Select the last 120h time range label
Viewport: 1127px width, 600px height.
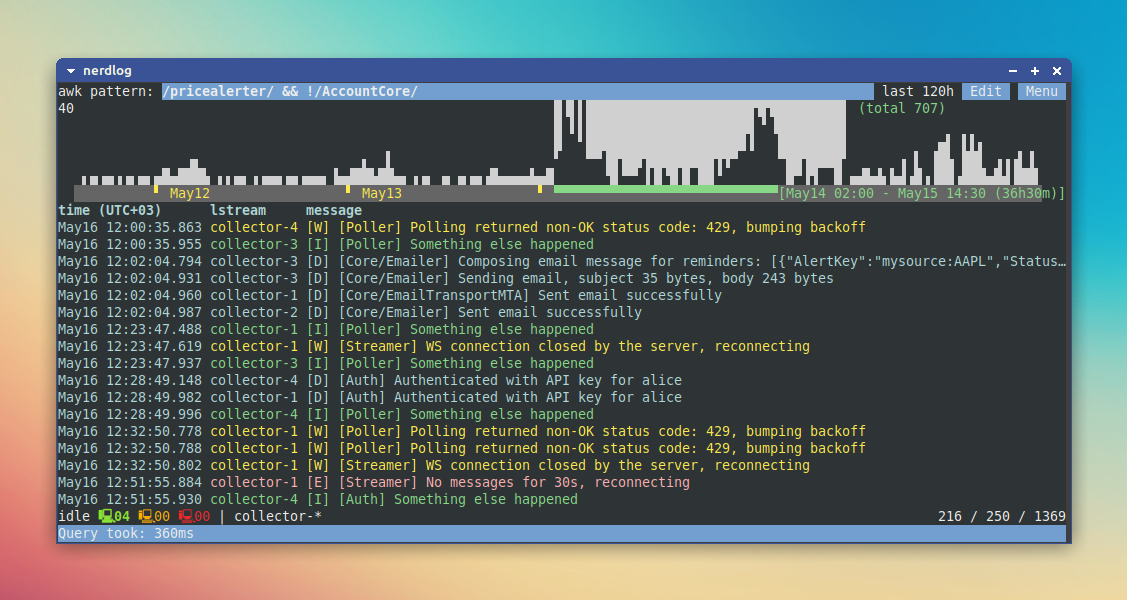pos(918,91)
